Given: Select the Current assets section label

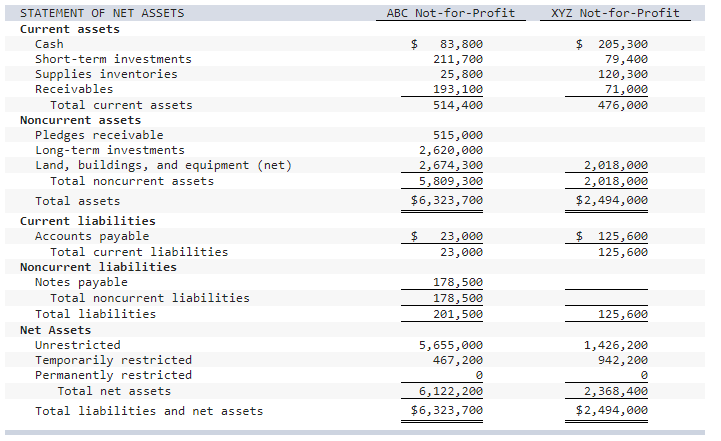Looking at the screenshot, I should 70,29.
